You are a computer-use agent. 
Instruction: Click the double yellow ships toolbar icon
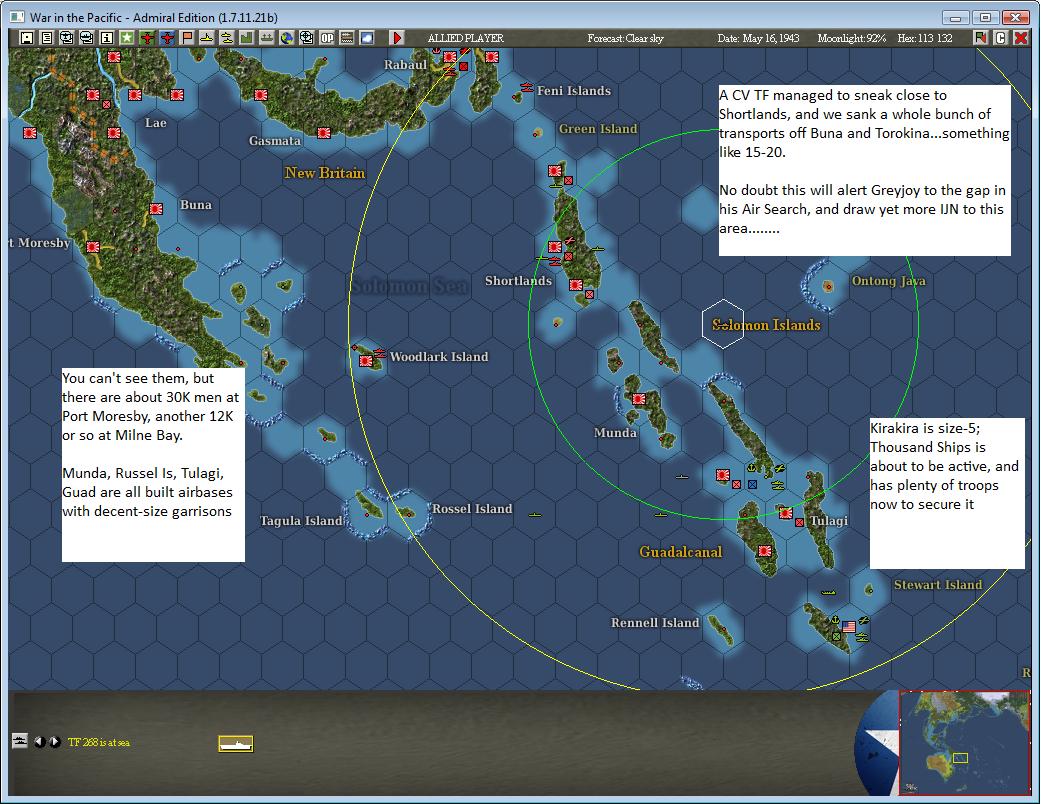(x=226, y=38)
